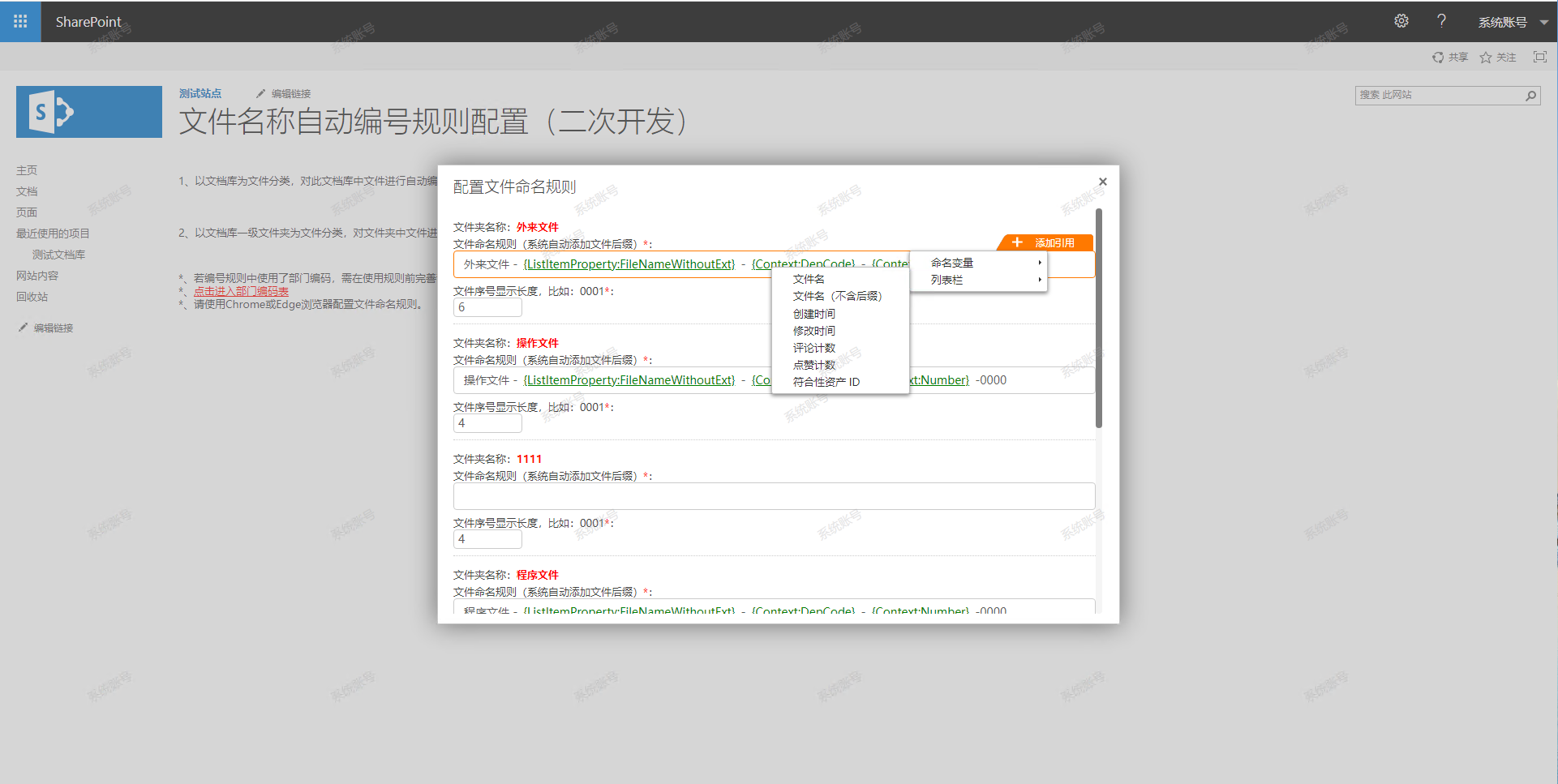Viewport: 1558px width, 784px height.
Task: Open the SharePoint app launcher grid
Action: (20, 21)
